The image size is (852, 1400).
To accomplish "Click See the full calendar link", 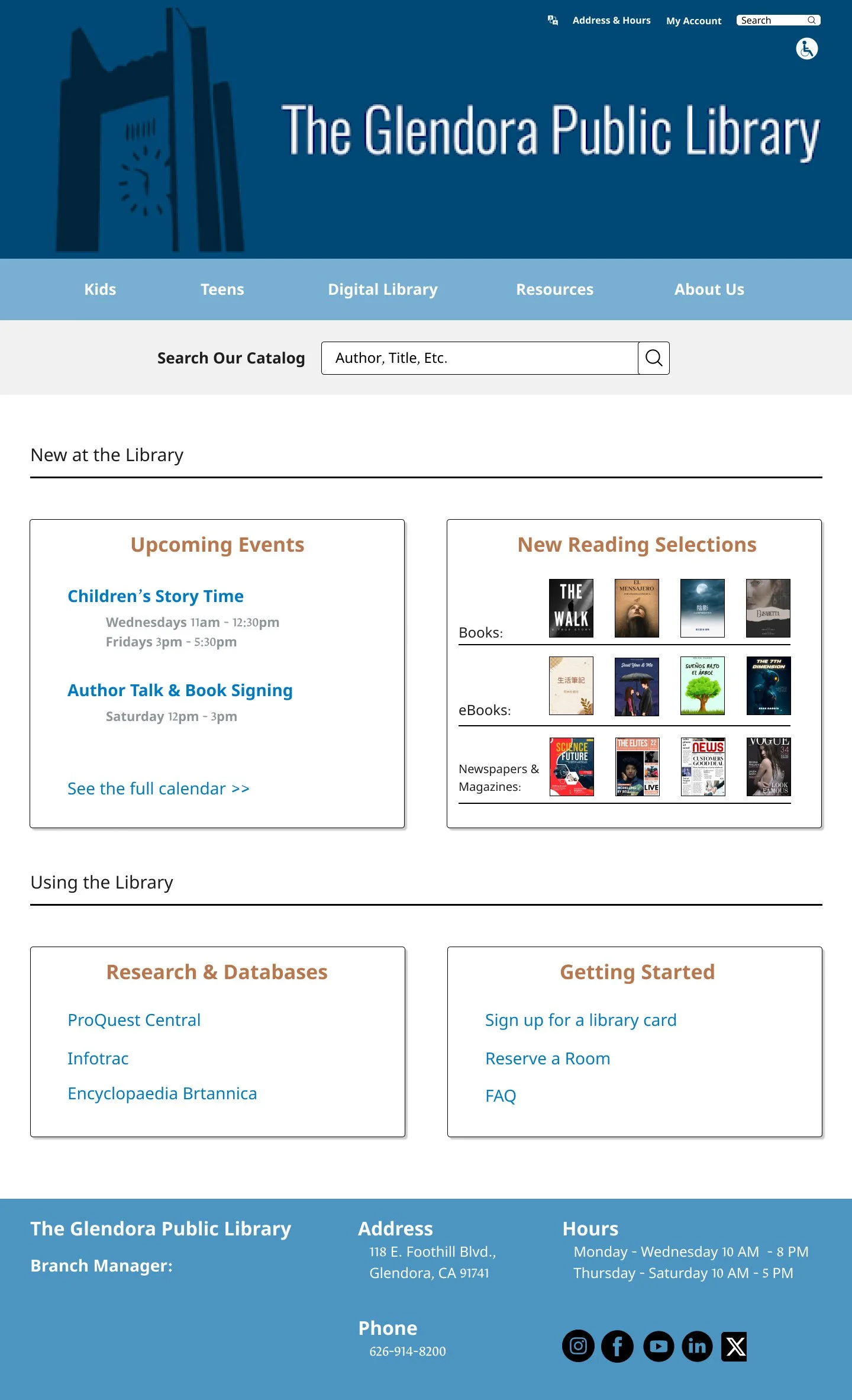I will click(159, 788).
